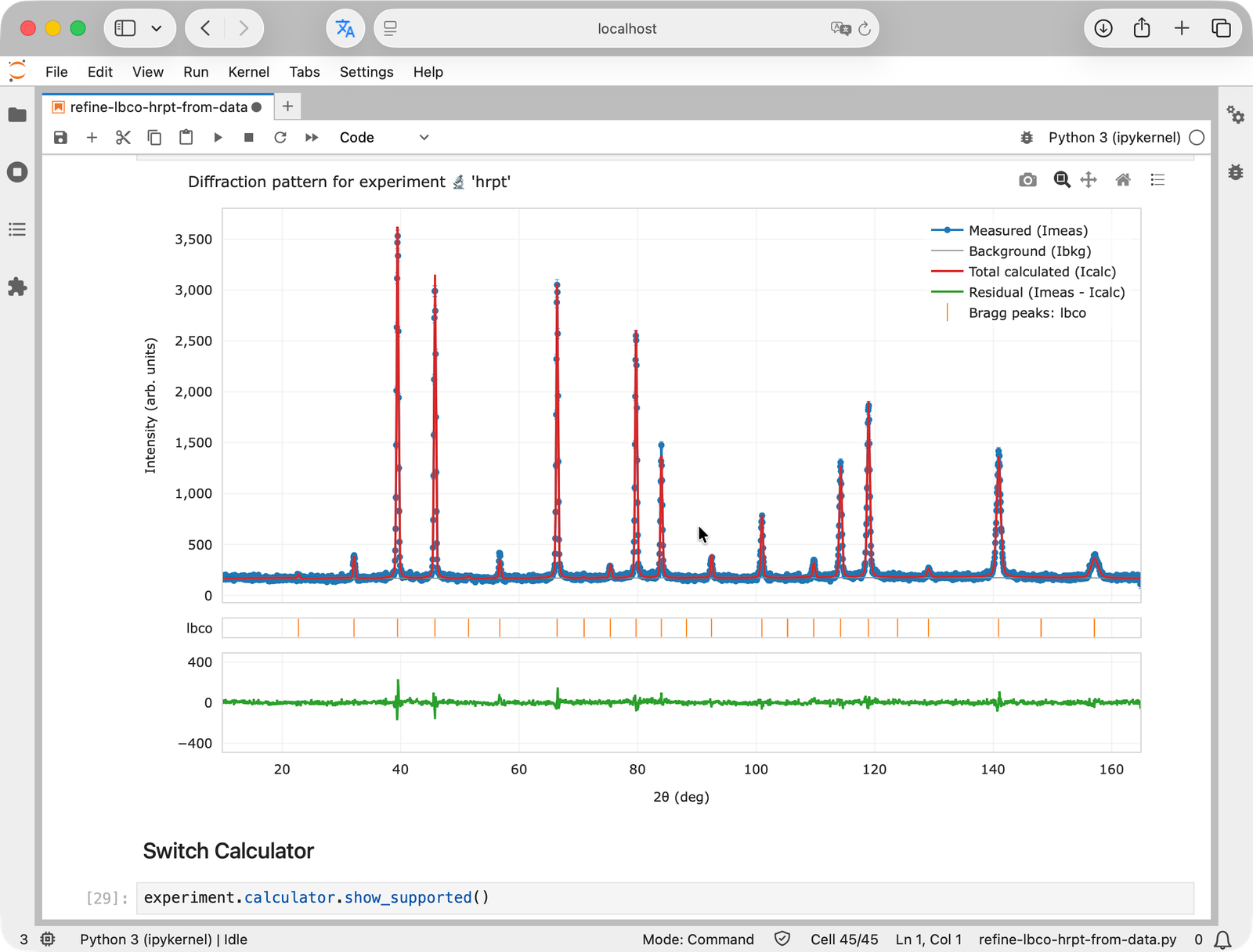
Task: Copy the selected cell
Action: tap(154, 138)
